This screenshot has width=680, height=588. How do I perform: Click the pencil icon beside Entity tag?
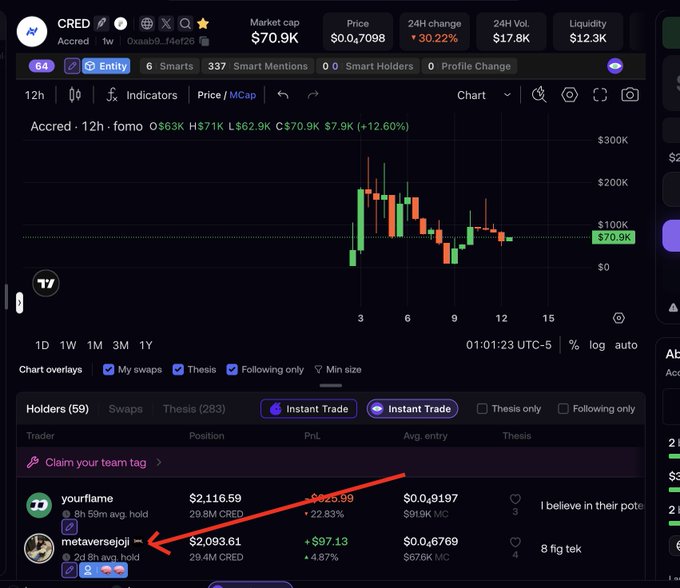[72, 66]
